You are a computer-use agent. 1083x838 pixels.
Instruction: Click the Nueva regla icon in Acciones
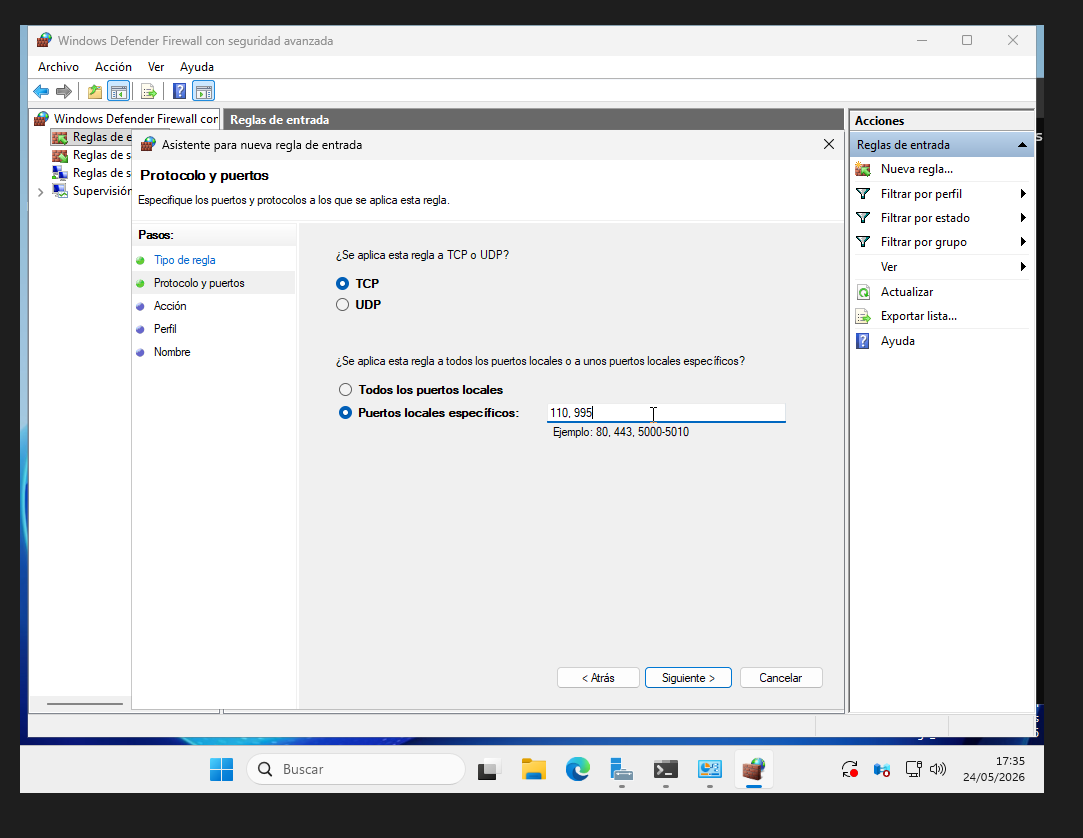coord(863,169)
